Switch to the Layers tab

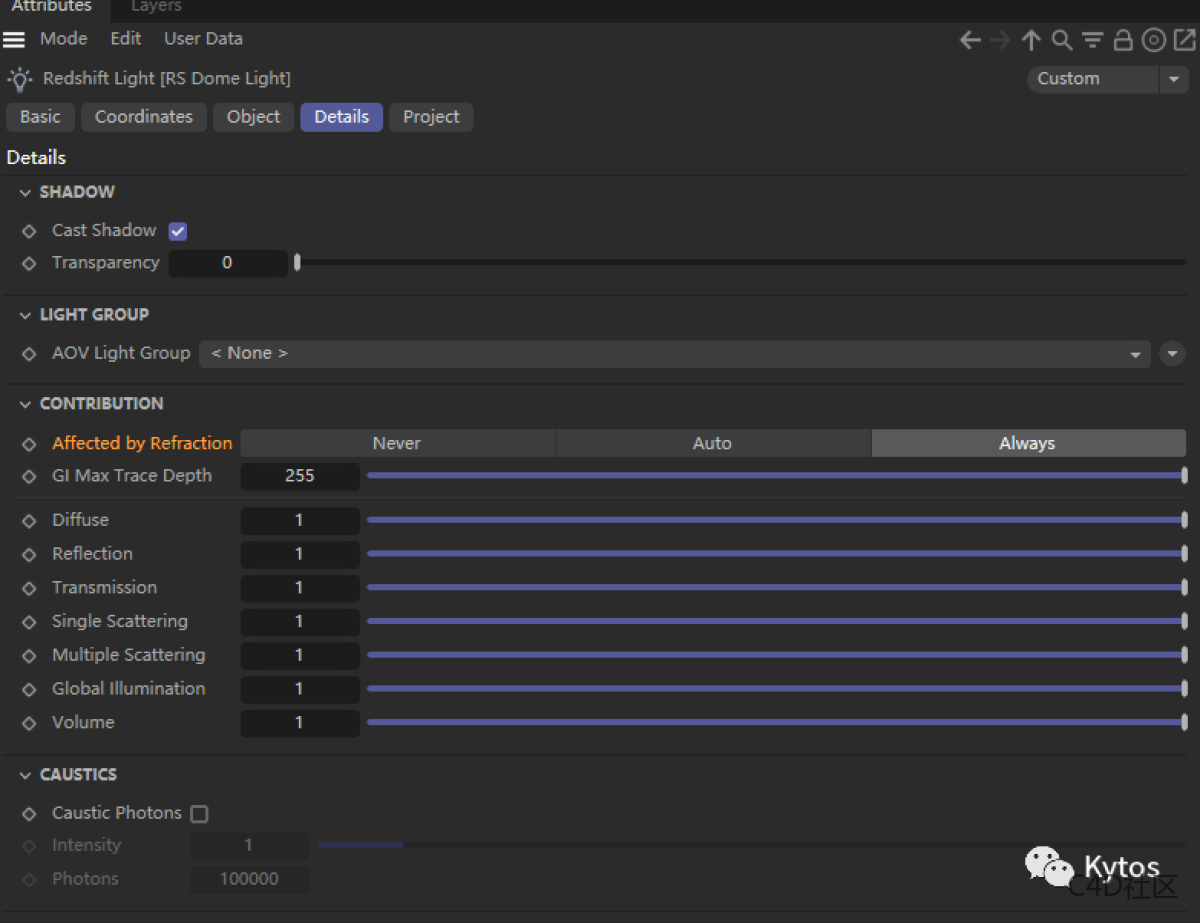tap(155, 6)
